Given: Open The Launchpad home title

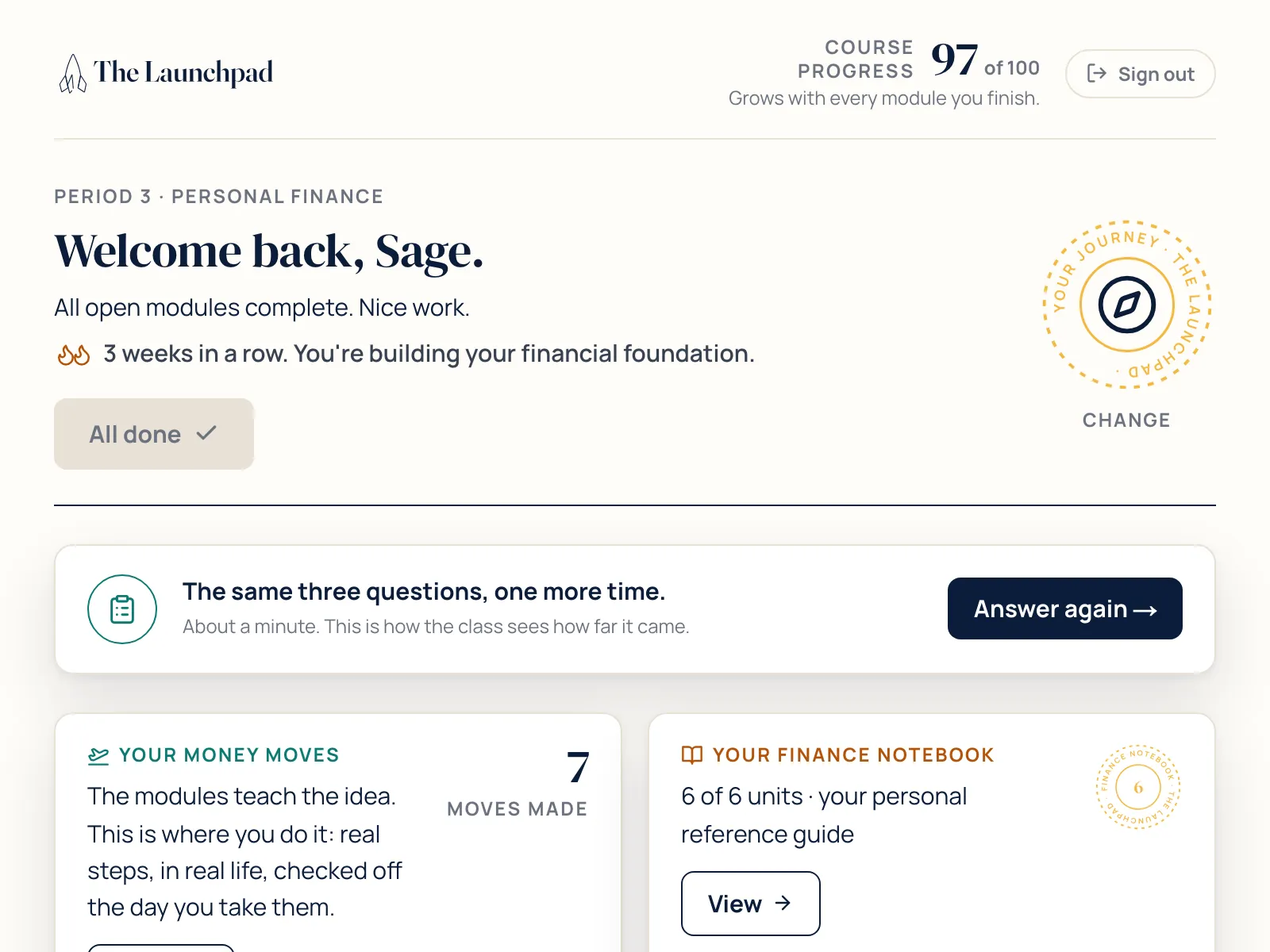Looking at the screenshot, I should [183, 73].
